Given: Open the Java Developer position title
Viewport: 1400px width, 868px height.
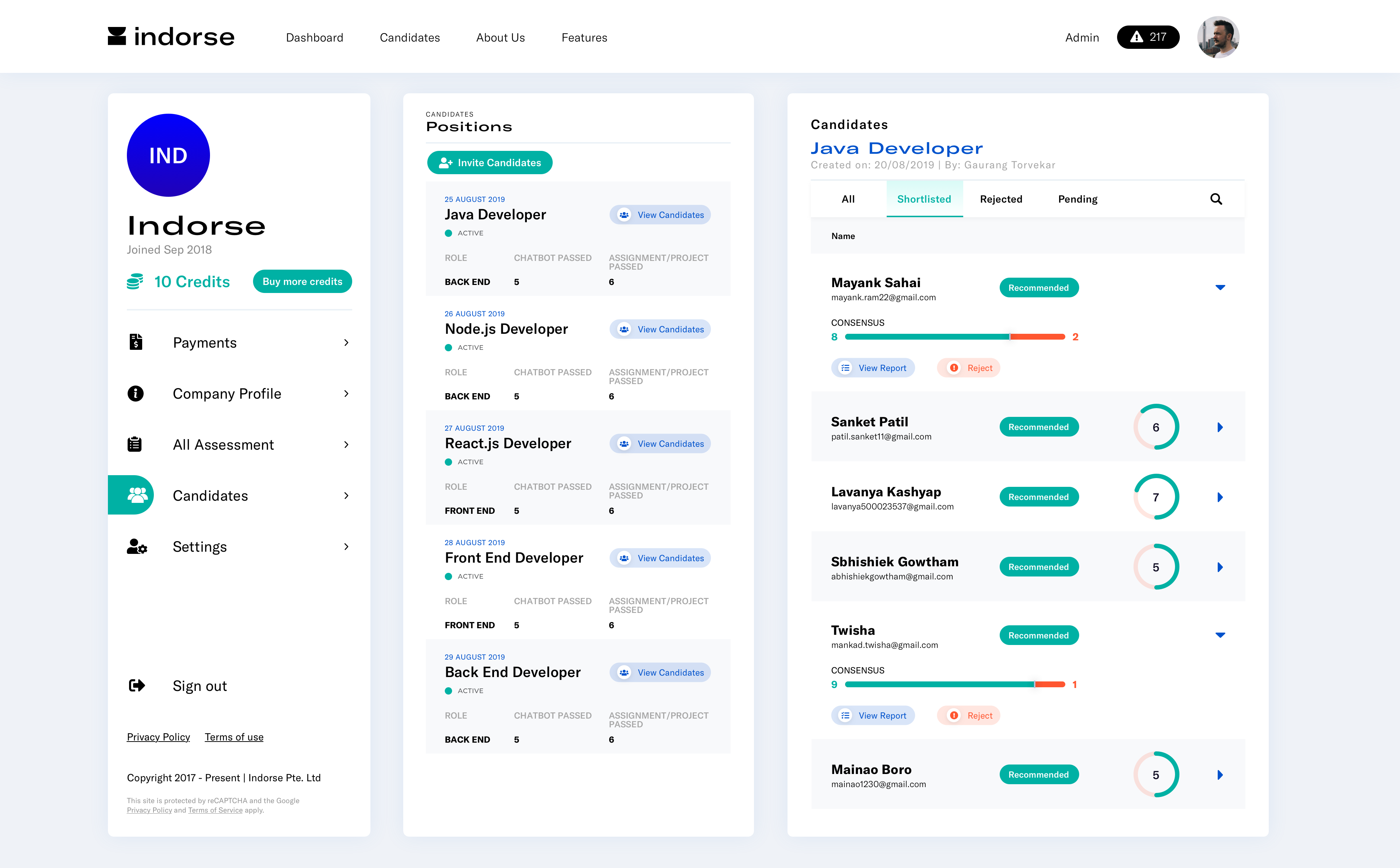Looking at the screenshot, I should [x=495, y=215].
